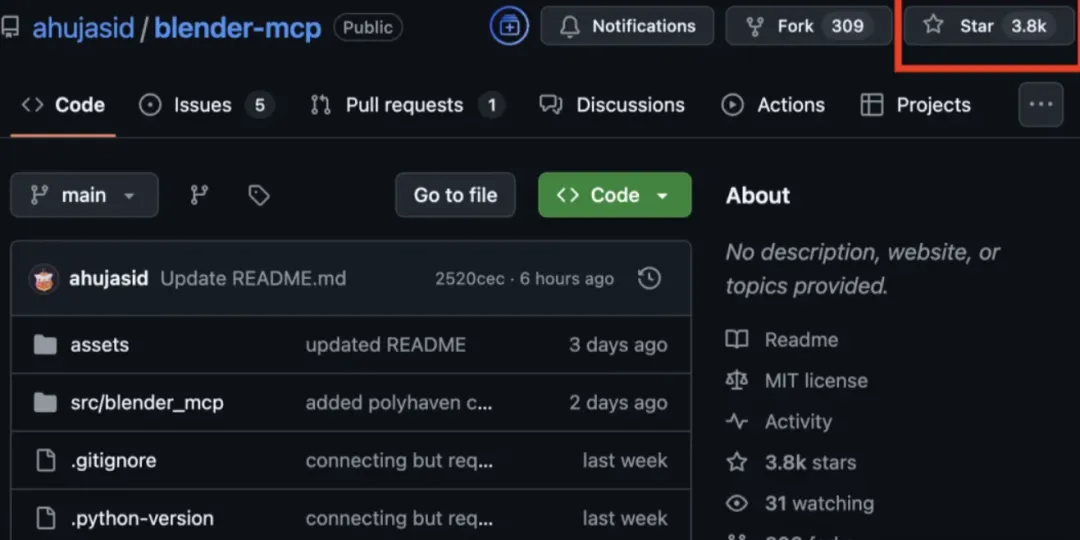Open the 31 watching link
Screen dimensions: 1080x540
pos(819,503)
